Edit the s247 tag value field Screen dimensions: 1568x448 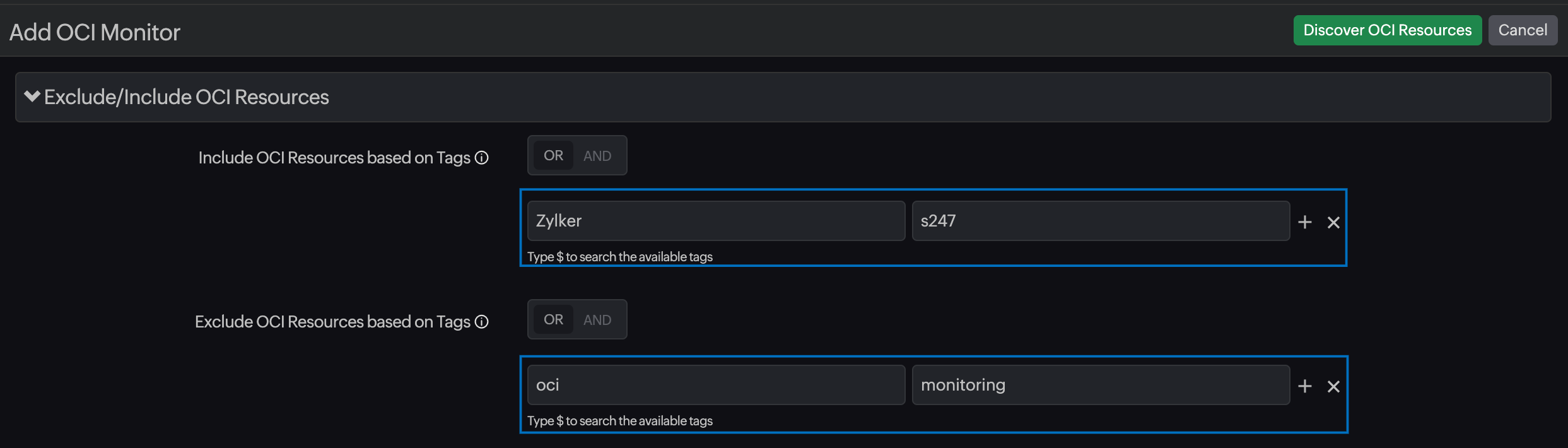click(x=1100, y=220)
